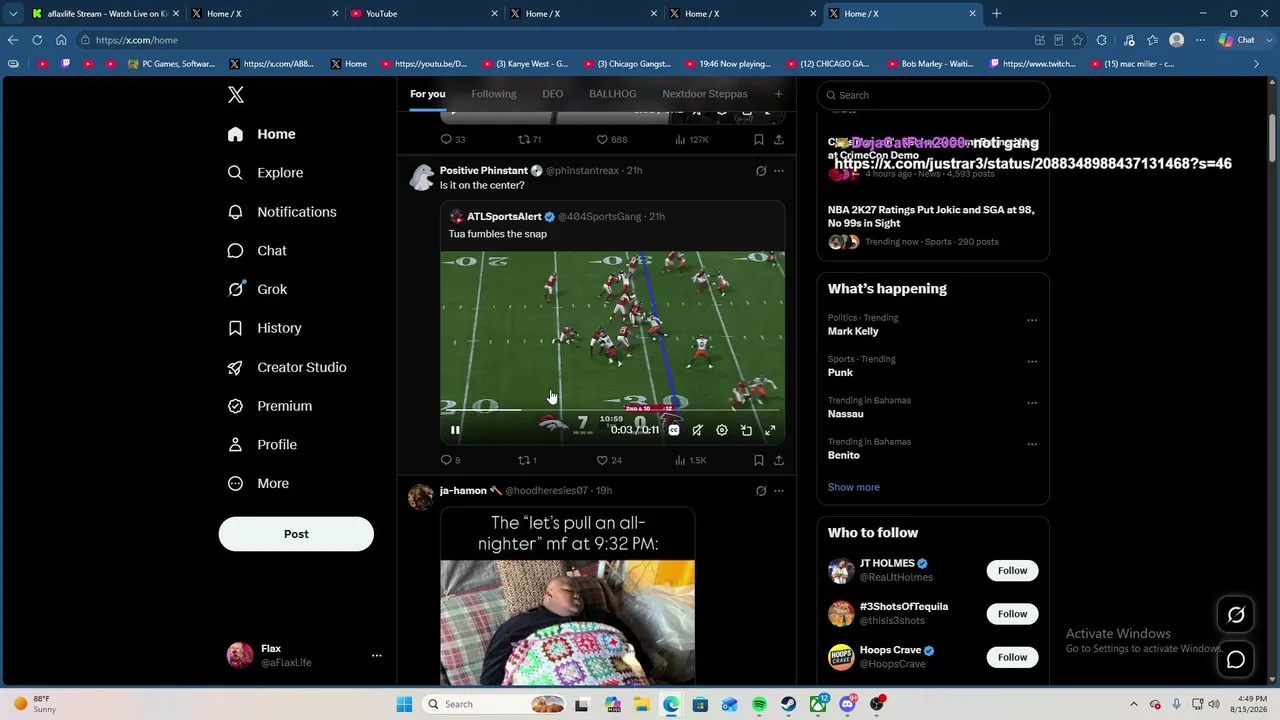Image resolution: width=1280 pixels, height=720 pixels.
Task: Add a new timeline tab with plus
Action: [x=778, y=94]
